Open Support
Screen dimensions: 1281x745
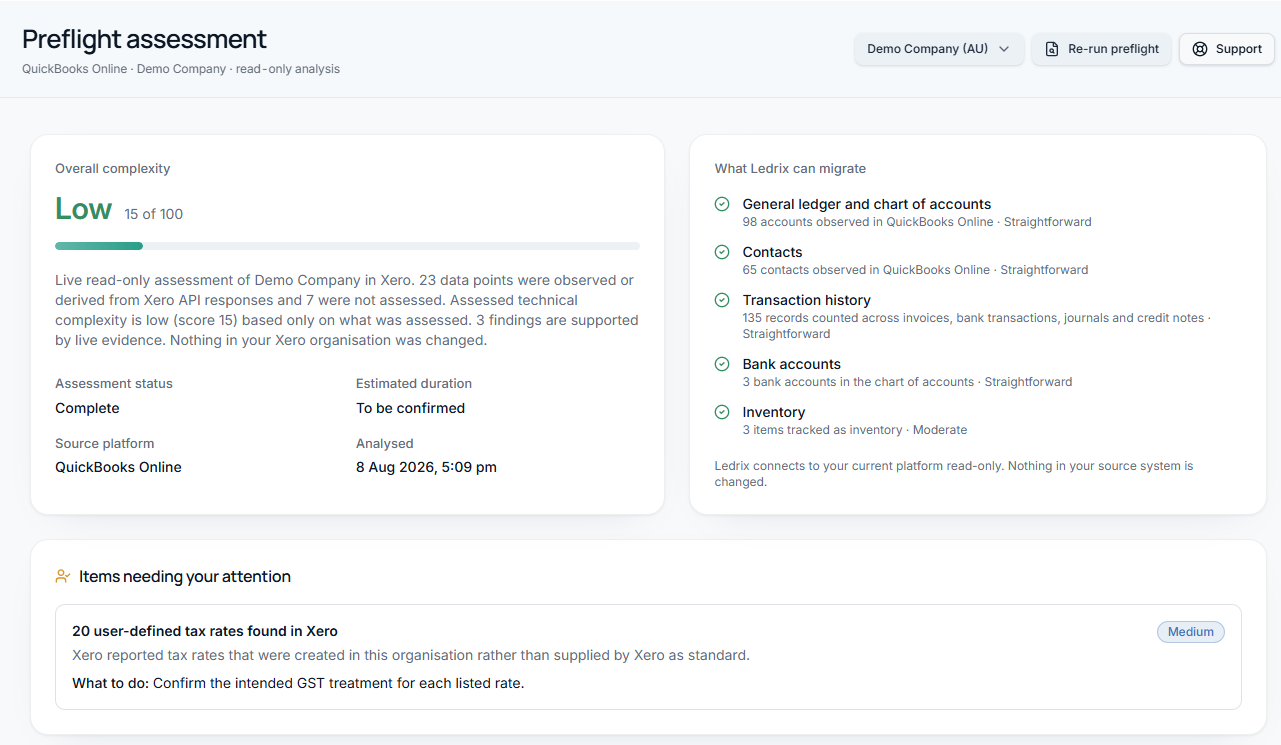1227,49
